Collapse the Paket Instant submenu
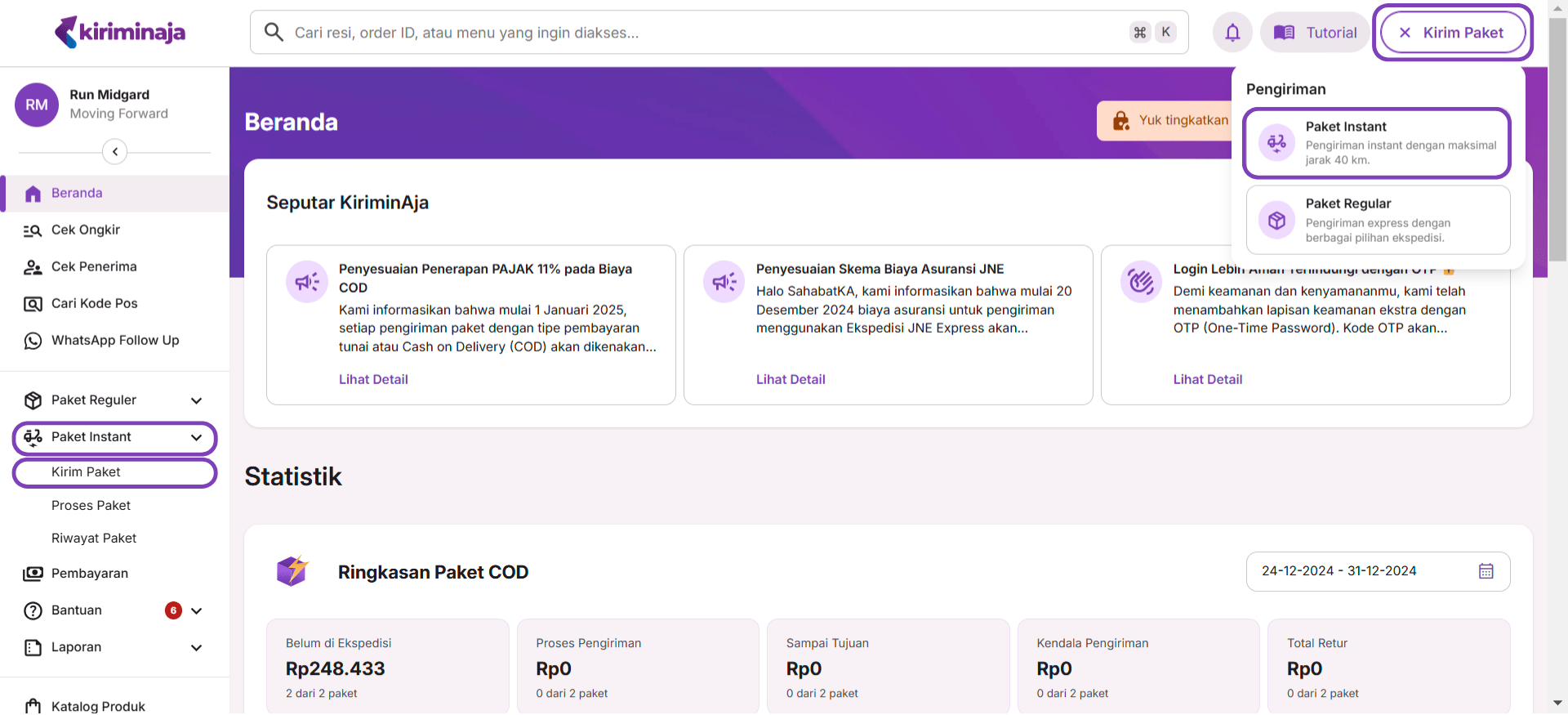The width and height of the screenshot is (1568, 715). point(196,438)
